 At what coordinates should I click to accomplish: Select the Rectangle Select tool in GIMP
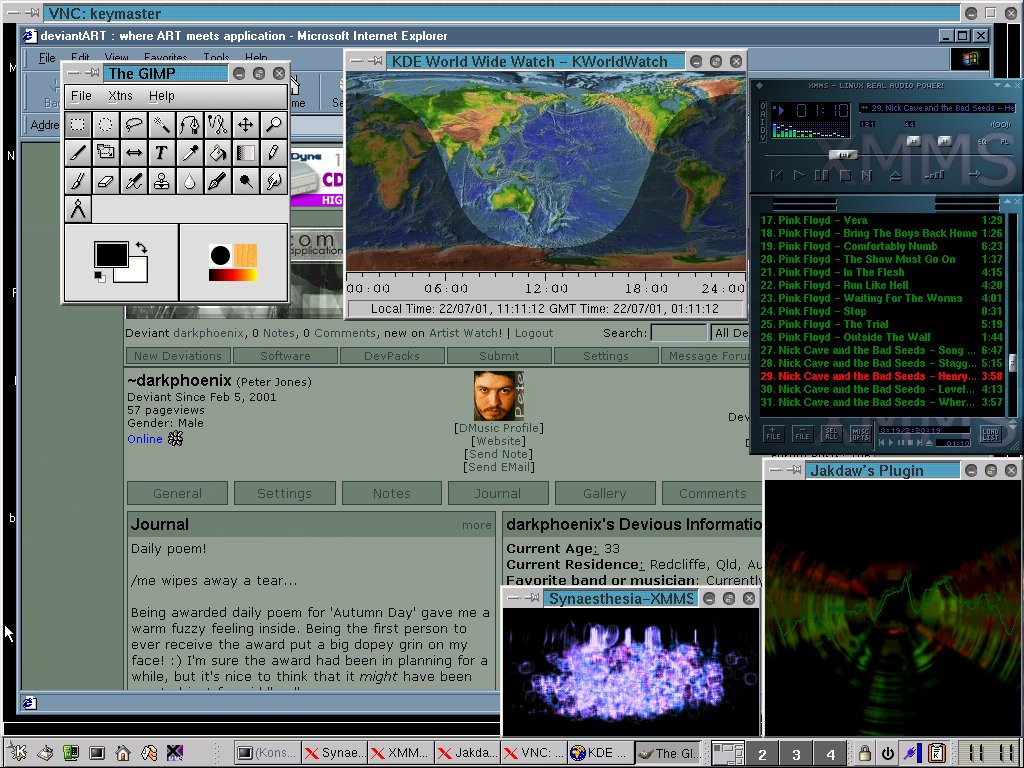[x=78, y=124]
